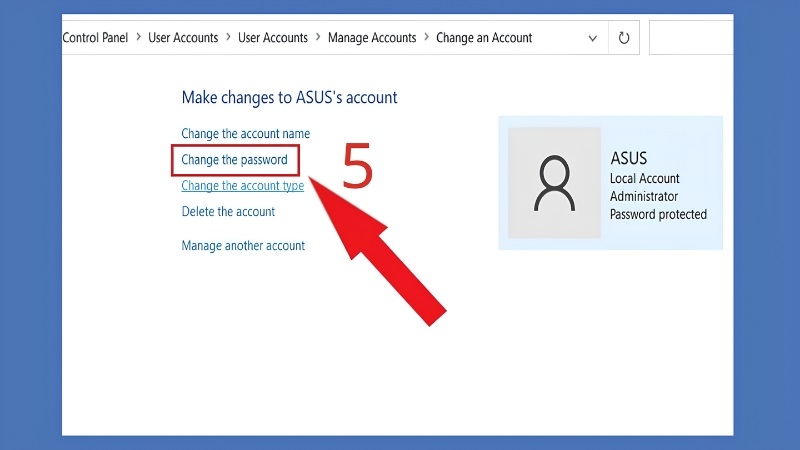Open the Manage Accounts breadcrumb

point(372,38)
